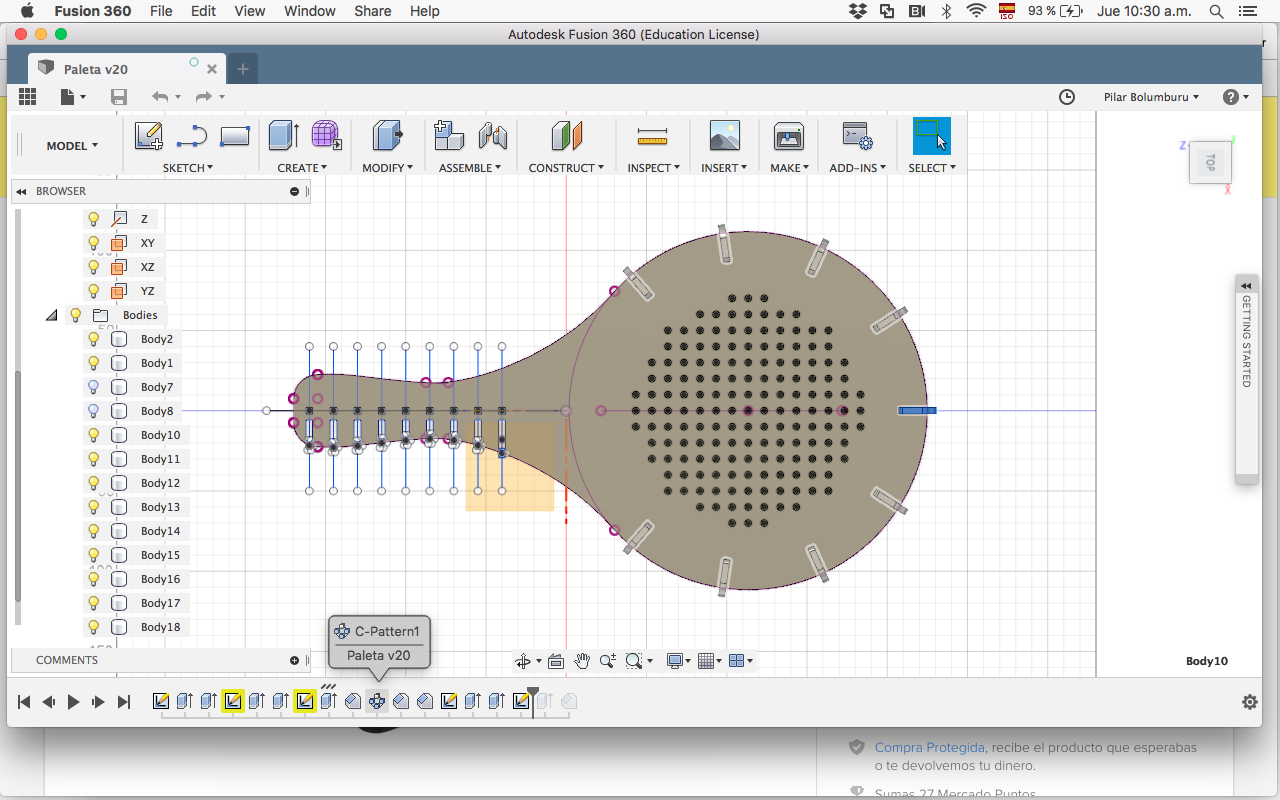Toggle the Bodies folder lightbulb
This screenshot has width=1280, height=800.
[x=75, y=315]
